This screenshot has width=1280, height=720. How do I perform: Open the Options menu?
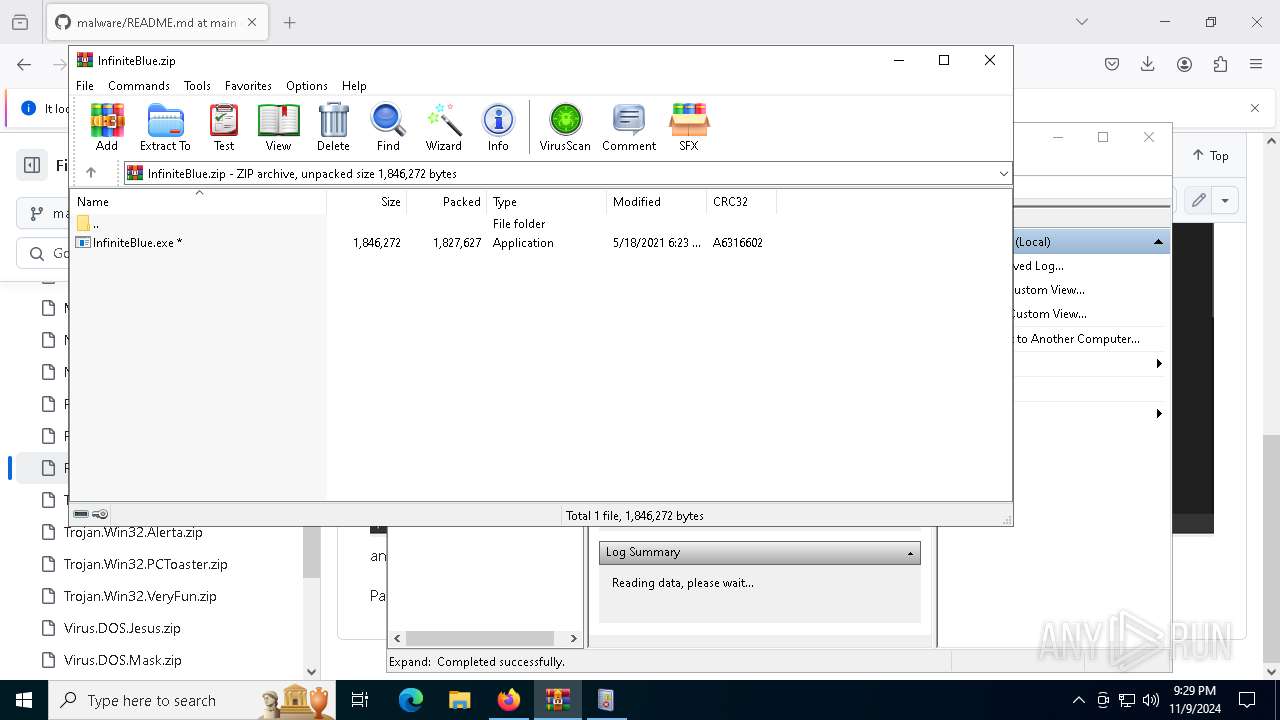coord(307,86)
